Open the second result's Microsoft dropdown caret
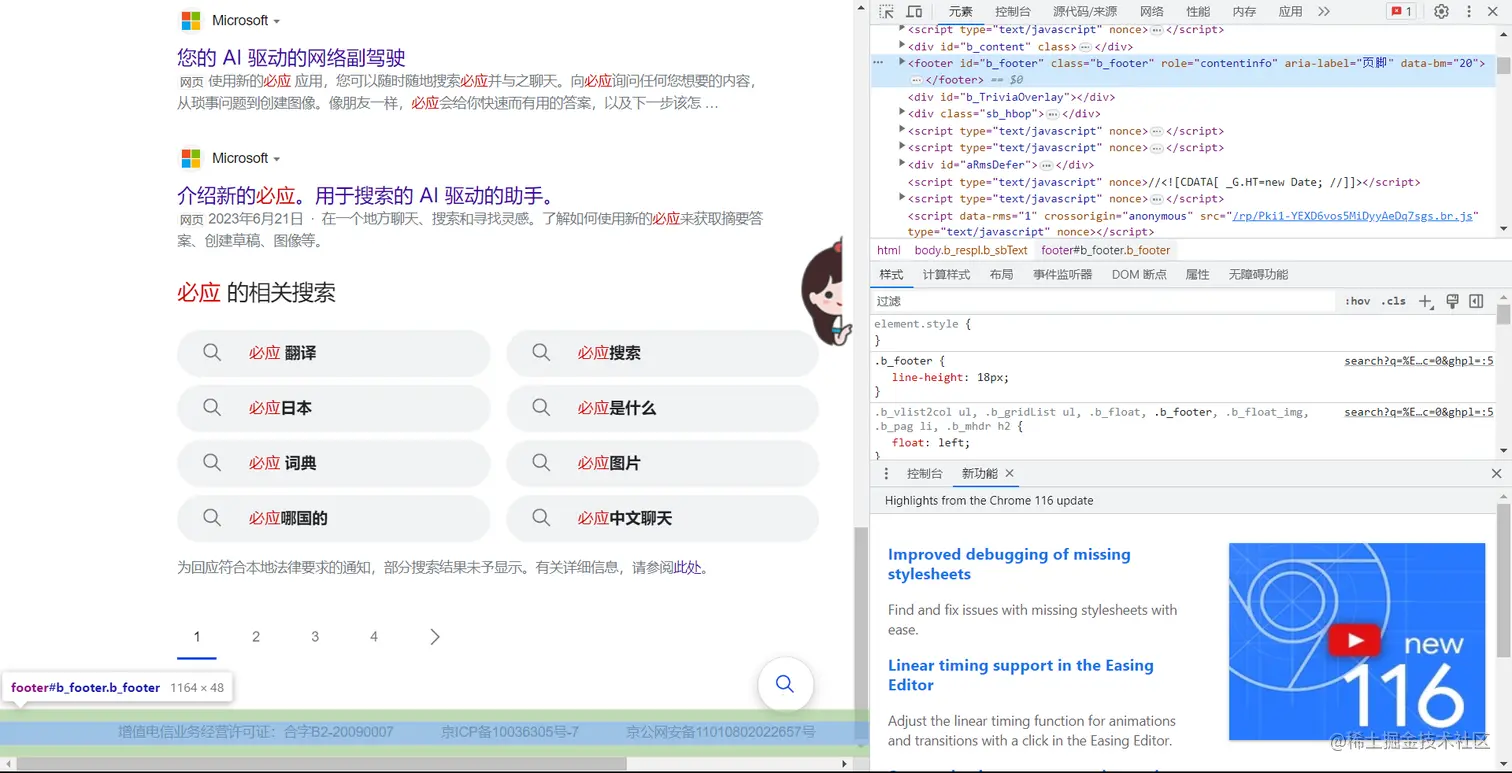The image size is (1512, 773). pos(277,159)
